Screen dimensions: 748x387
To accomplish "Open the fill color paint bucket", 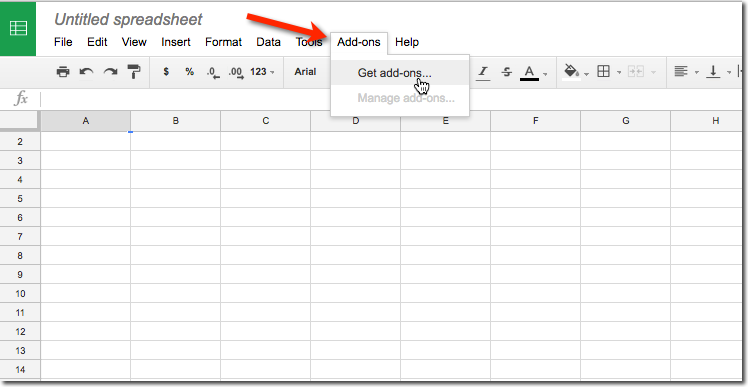I will [571, 72].
